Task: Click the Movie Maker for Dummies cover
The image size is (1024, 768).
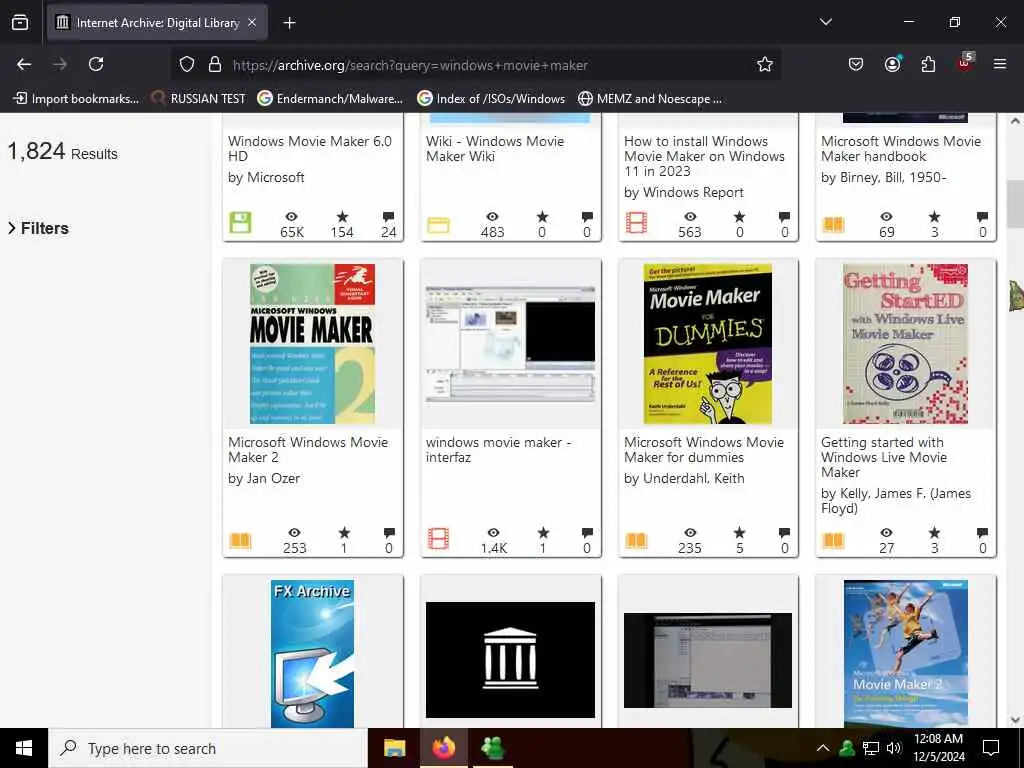Action: click(707, 344)
